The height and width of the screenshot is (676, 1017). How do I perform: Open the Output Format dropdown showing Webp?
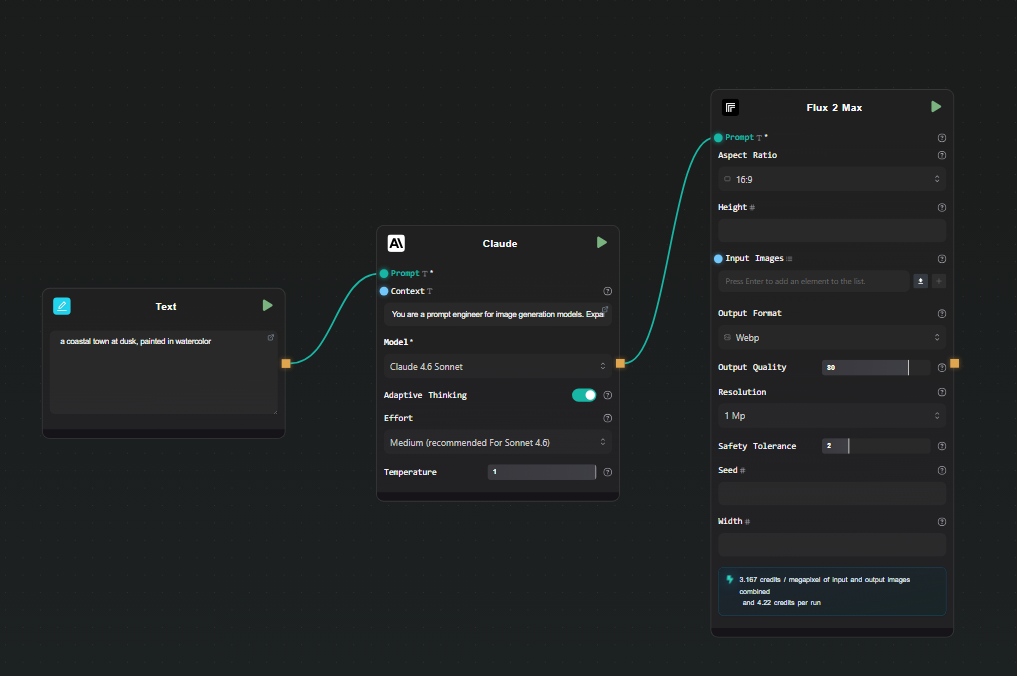(x=831, y=337)
